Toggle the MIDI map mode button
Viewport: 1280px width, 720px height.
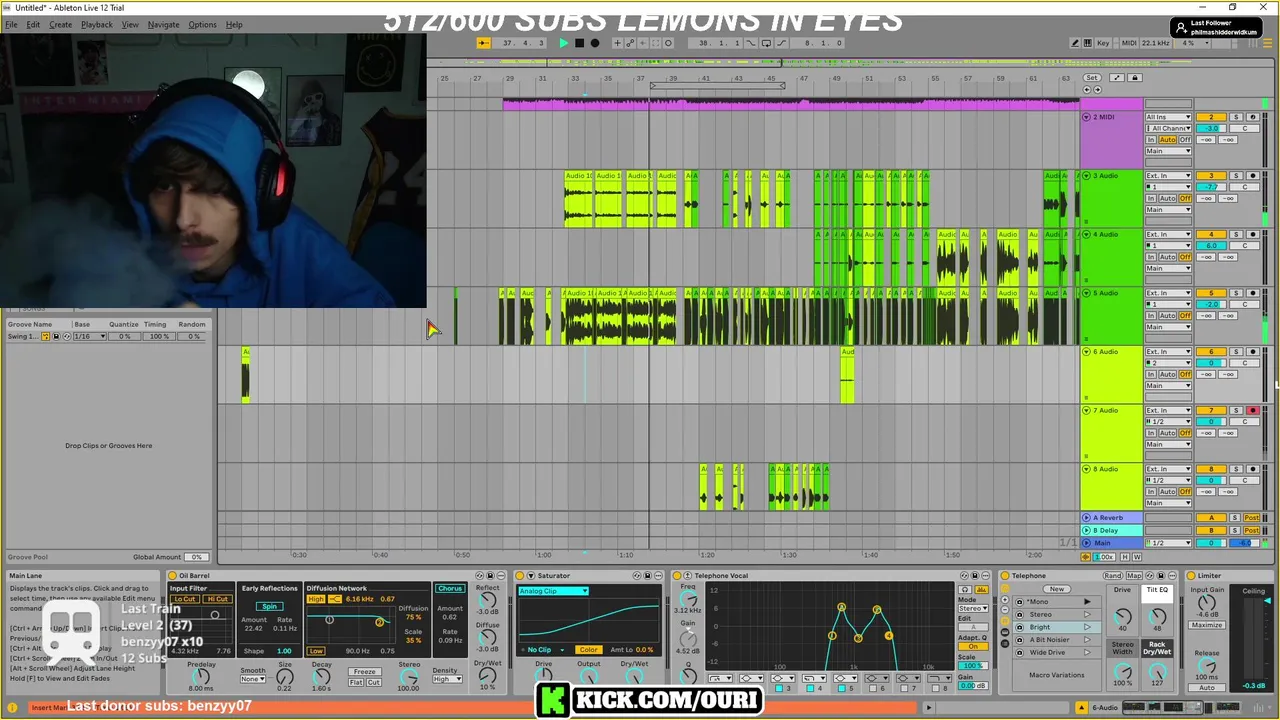coord(1129,43)
